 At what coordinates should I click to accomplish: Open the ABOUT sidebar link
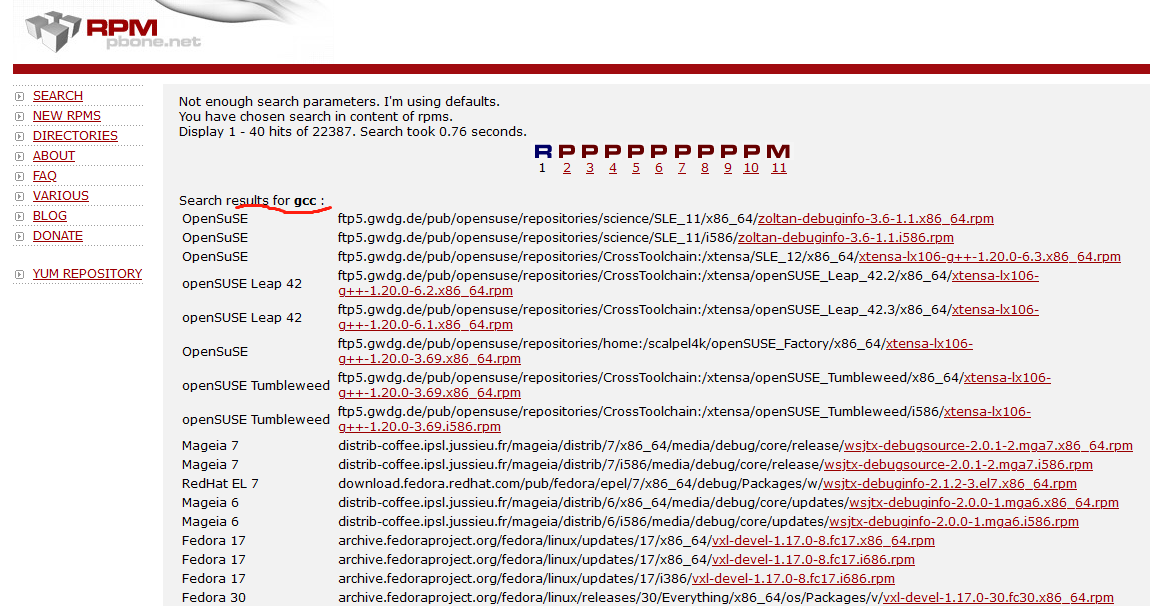click(x=54, y=155)
